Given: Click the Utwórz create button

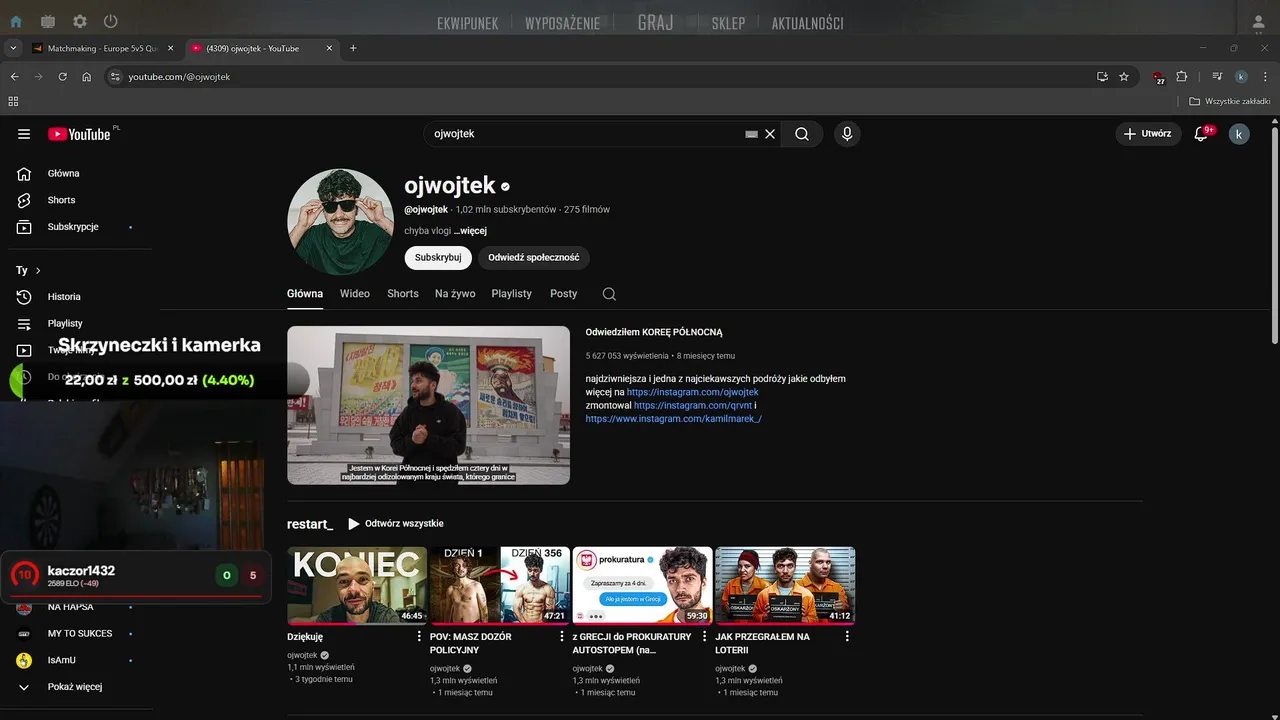Looking at the screenshot, I should point(1148,134).
